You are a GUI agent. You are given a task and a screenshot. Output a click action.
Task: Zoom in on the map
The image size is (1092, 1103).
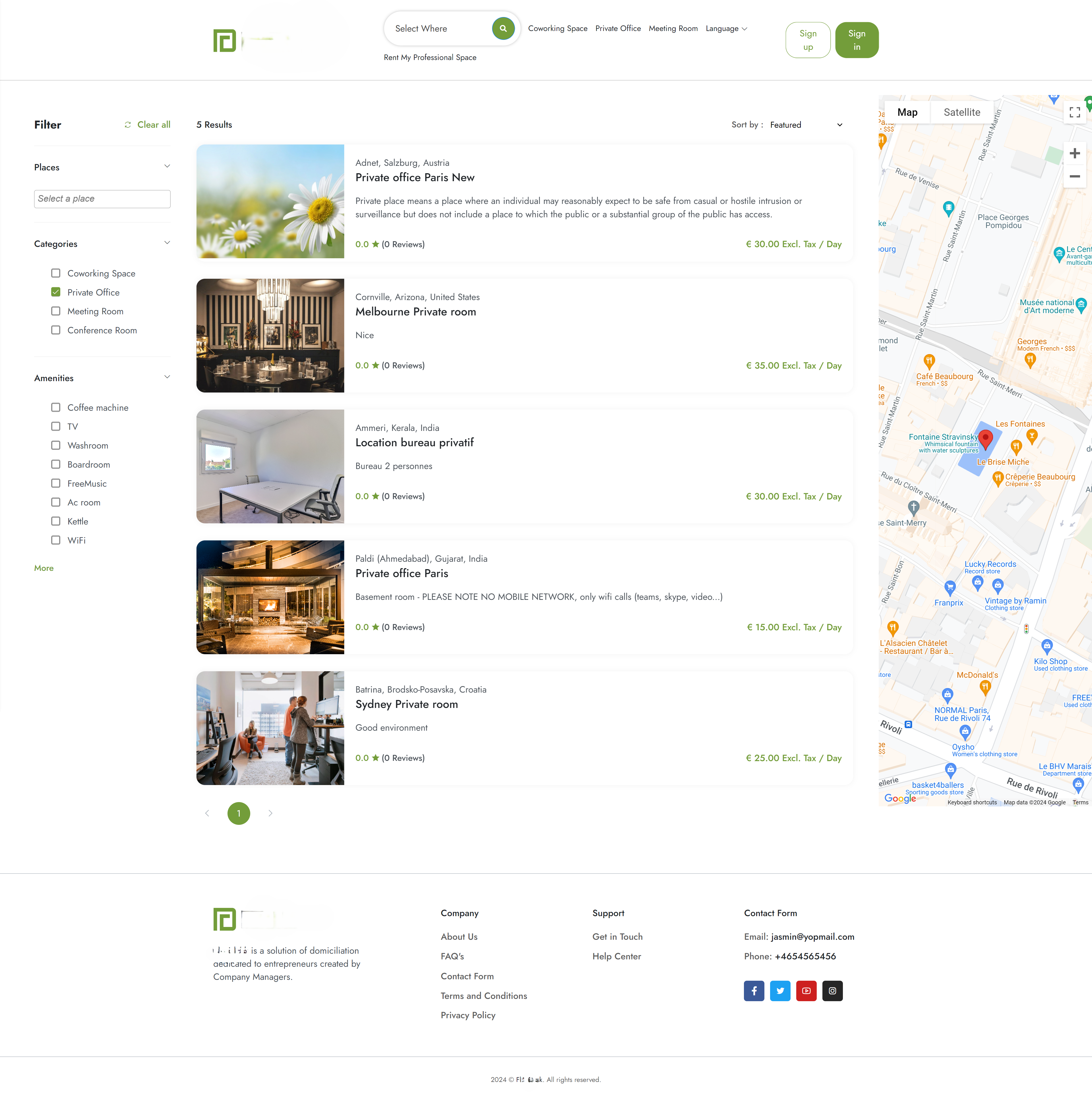point(1074,153)
